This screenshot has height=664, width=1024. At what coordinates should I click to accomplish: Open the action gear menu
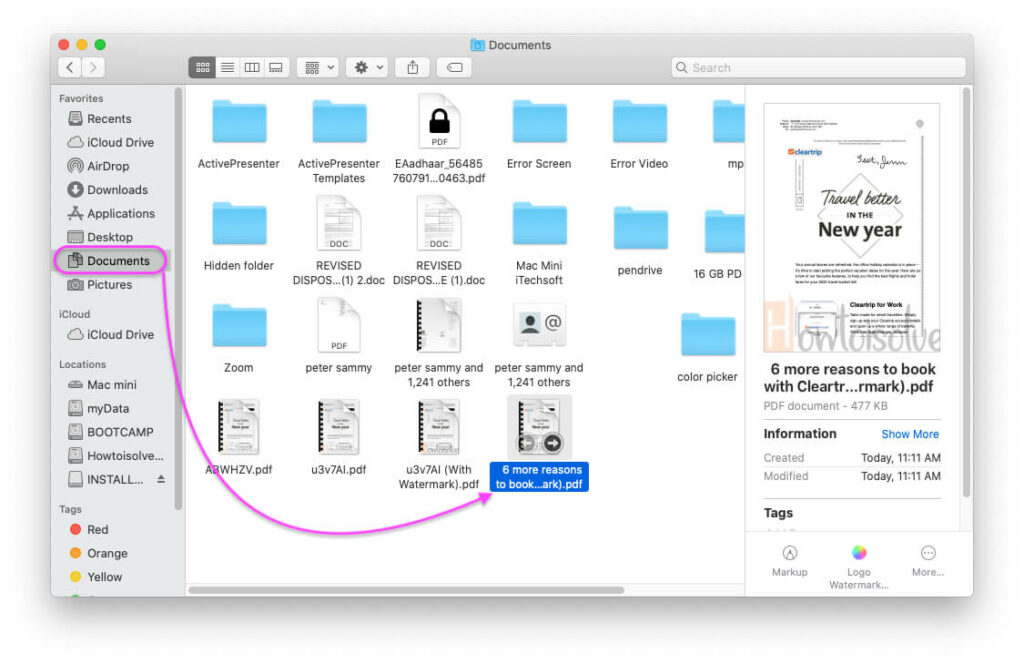click(x=365, y=67)
